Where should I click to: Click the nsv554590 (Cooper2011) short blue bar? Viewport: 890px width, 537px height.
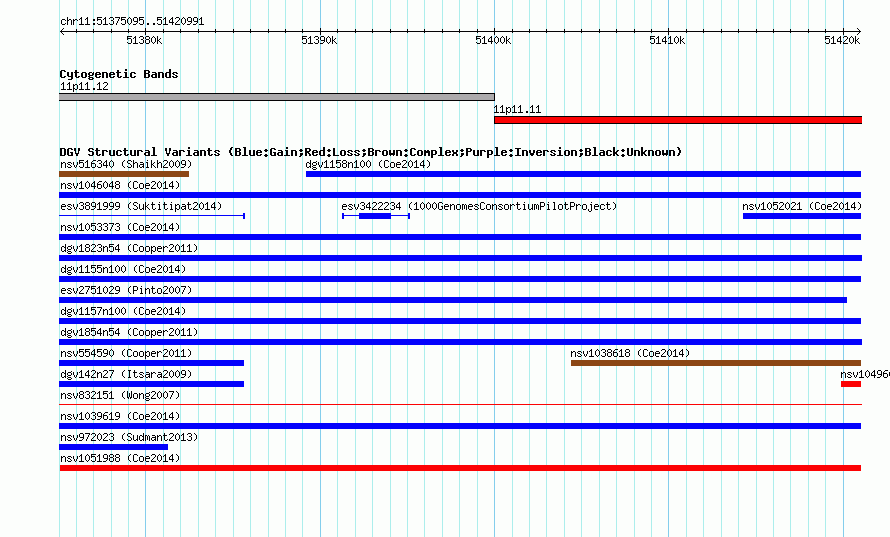tap(152, 363)
